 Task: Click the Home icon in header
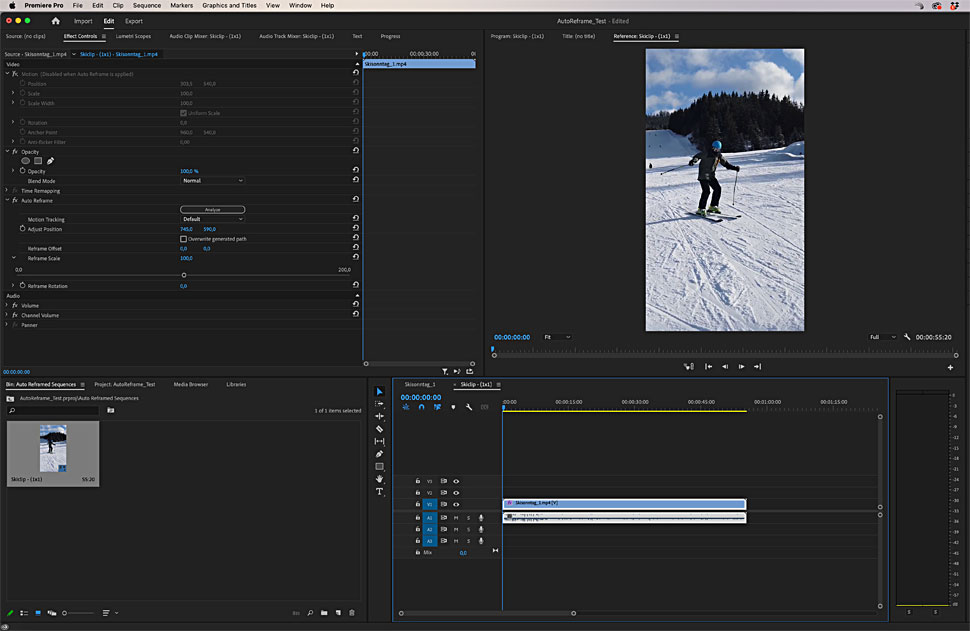point(56,21)
